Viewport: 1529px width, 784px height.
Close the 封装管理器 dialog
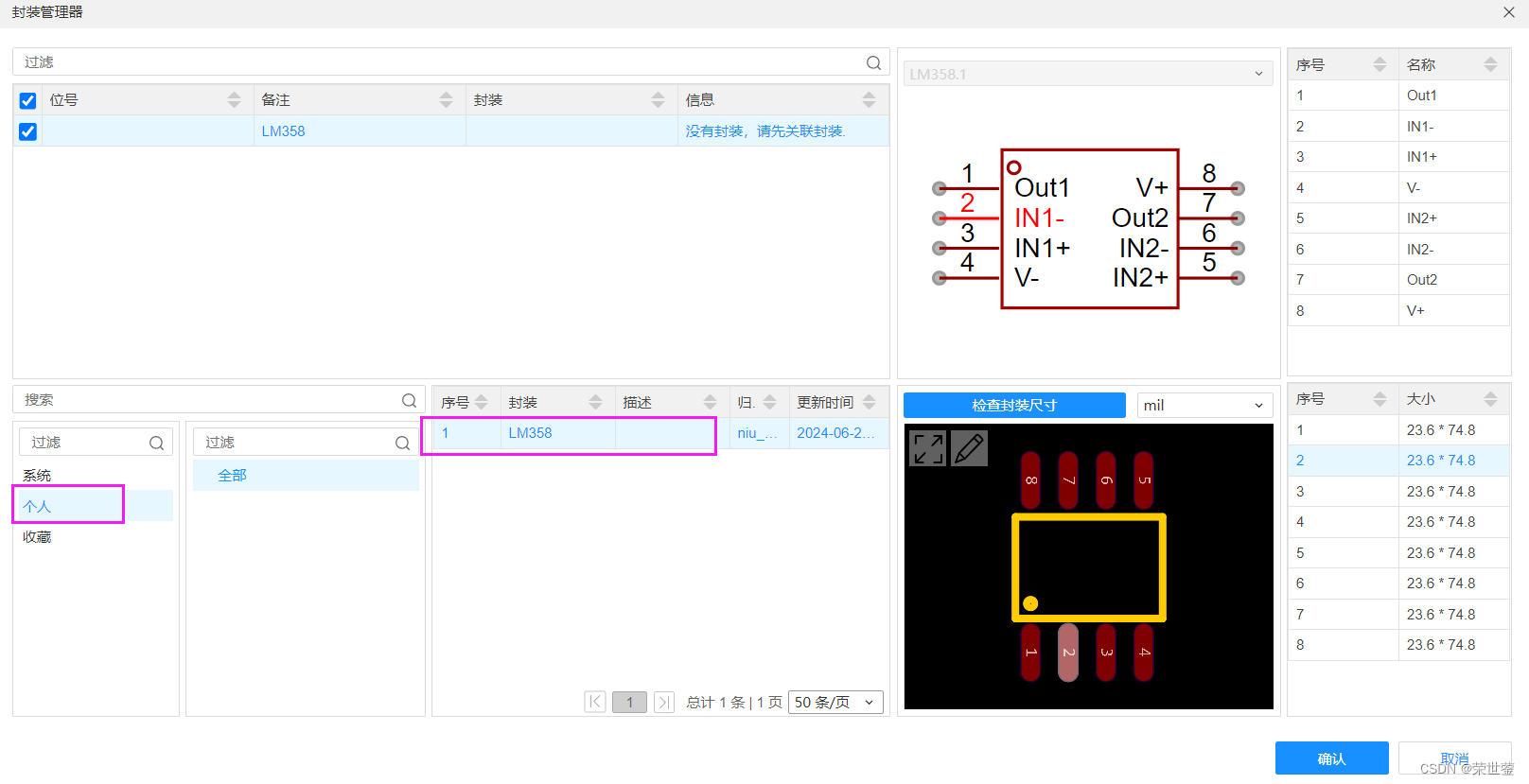(1509, 12)
